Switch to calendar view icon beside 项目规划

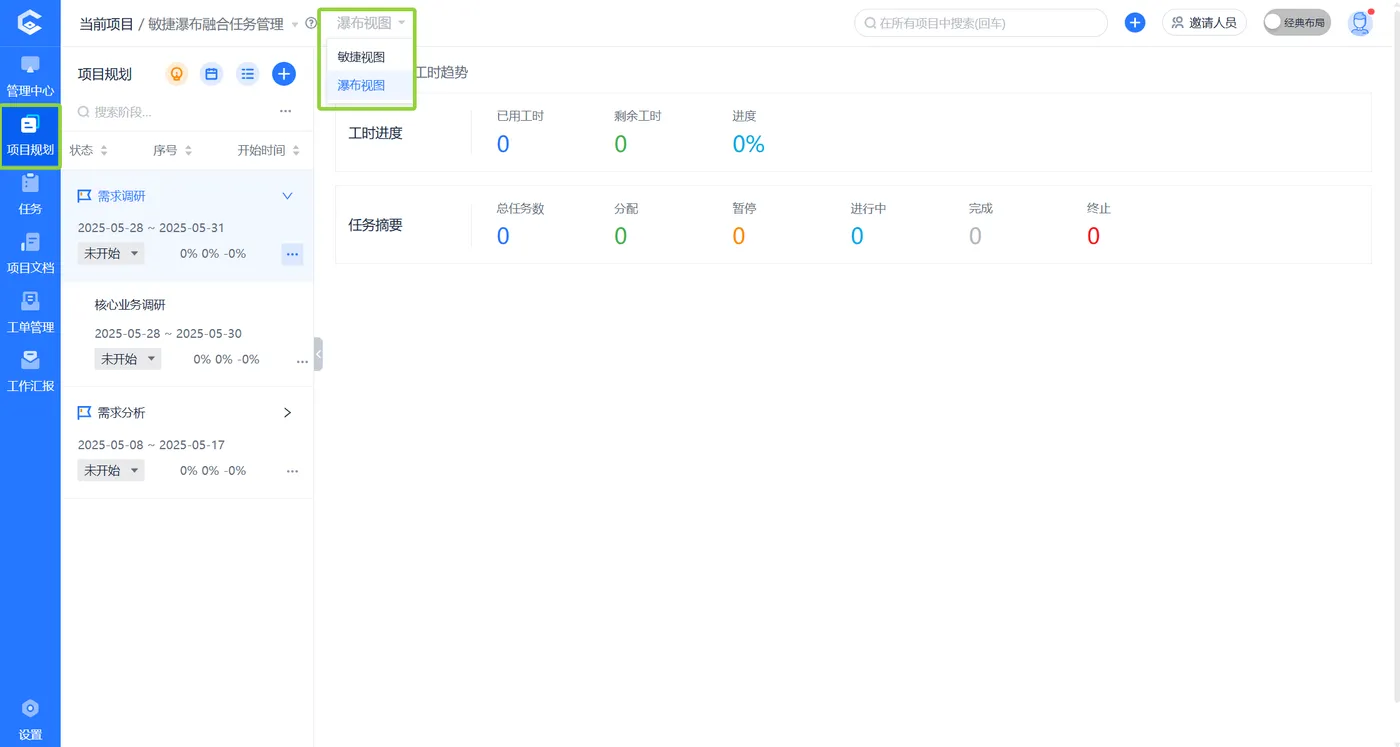point(211,73)
